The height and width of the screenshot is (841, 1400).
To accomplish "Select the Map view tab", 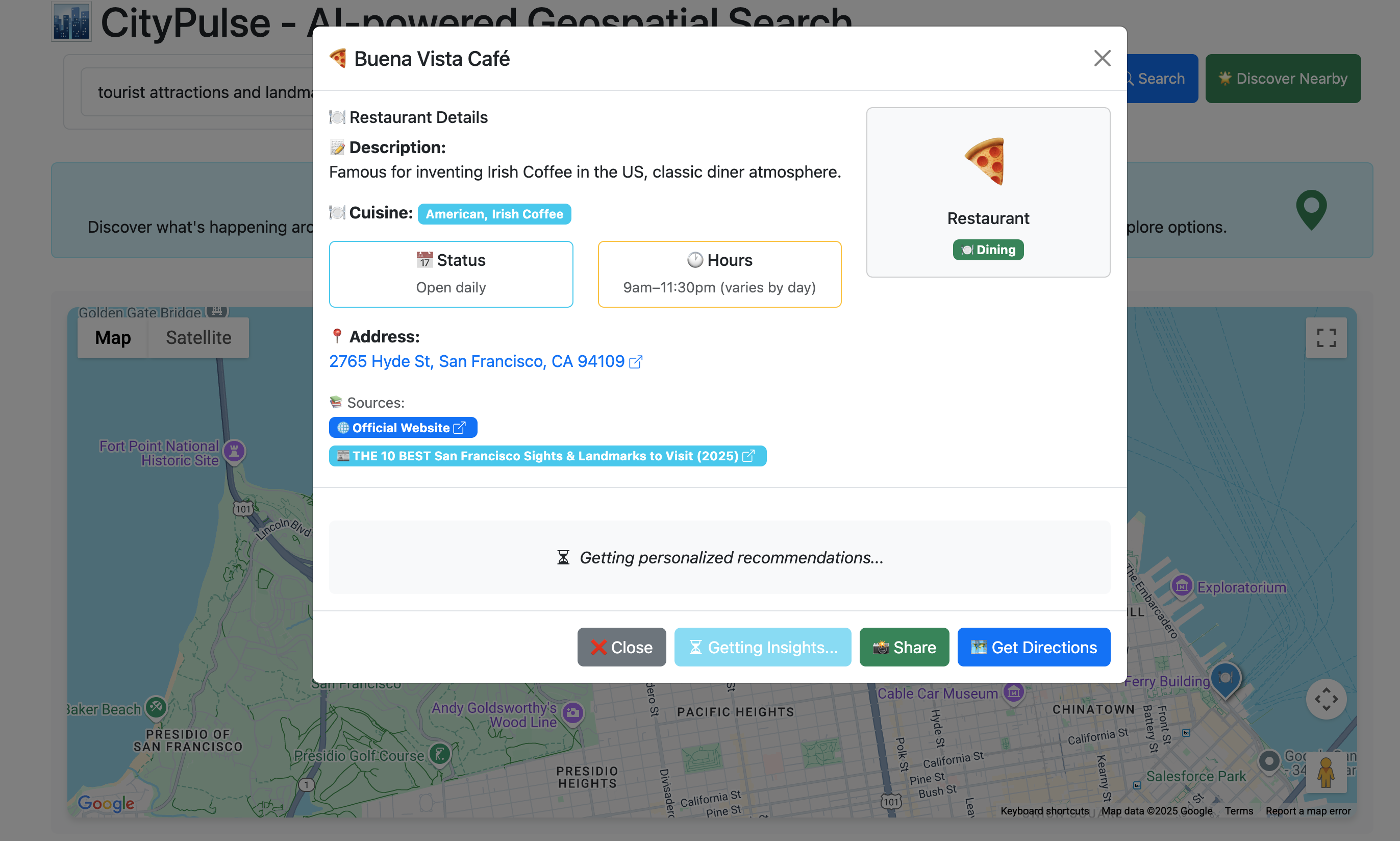I will pos(113,338).
